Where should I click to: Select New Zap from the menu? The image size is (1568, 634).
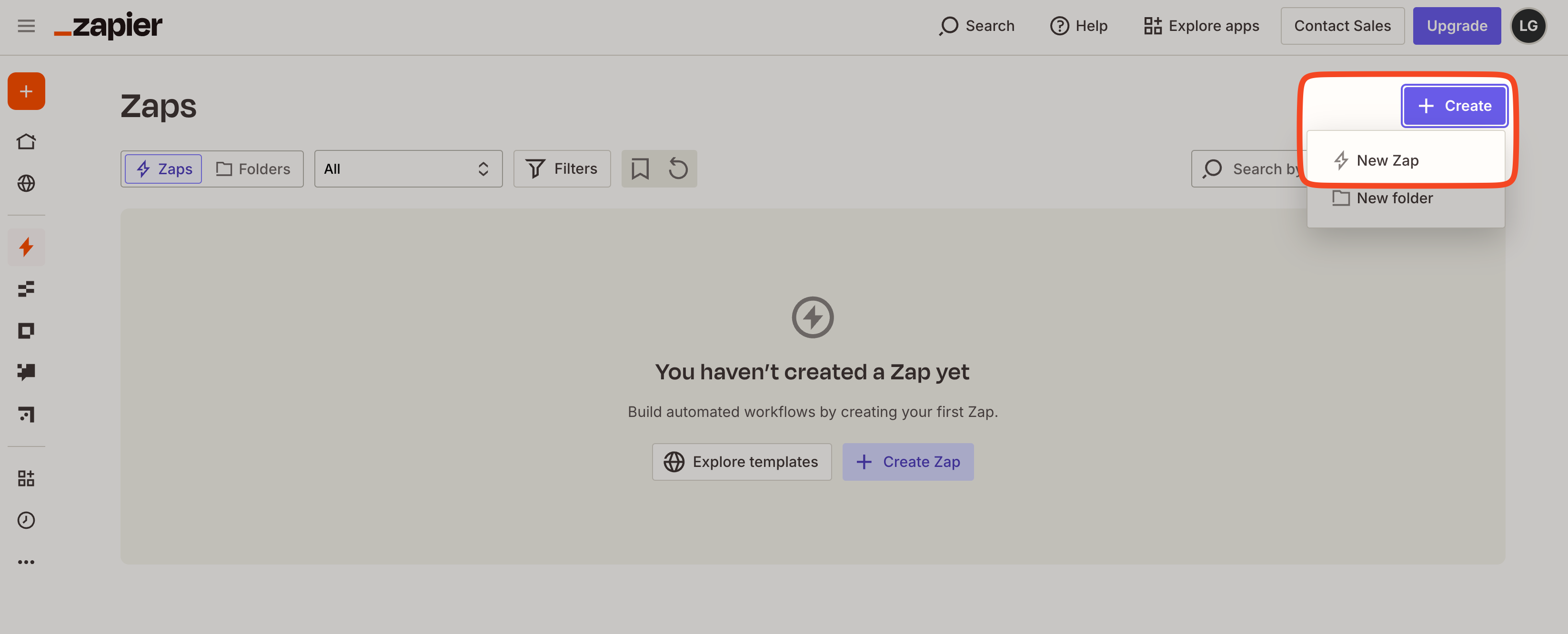1387,160
